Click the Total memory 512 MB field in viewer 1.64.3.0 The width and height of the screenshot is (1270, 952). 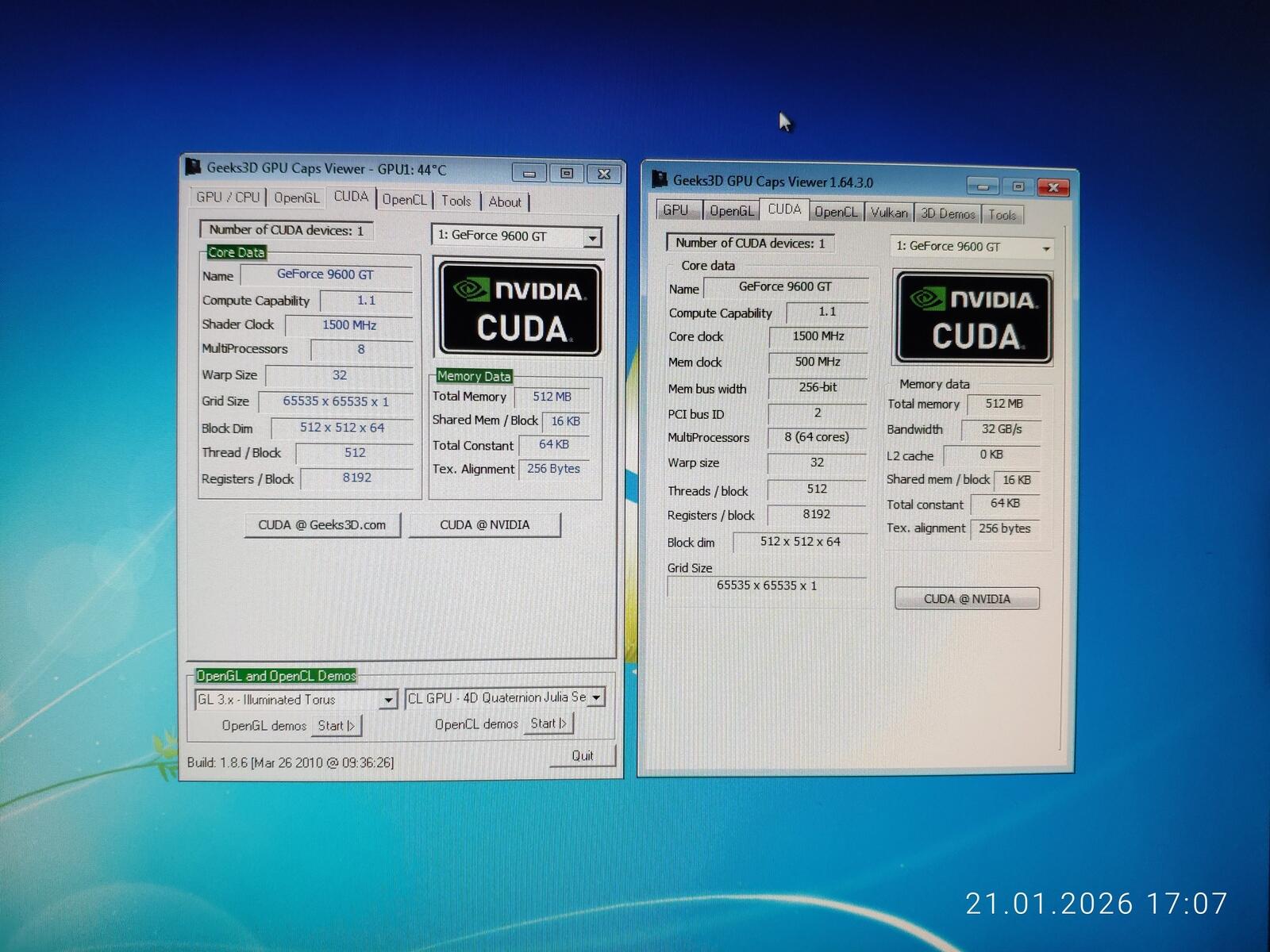click(x=1004, y=404)
